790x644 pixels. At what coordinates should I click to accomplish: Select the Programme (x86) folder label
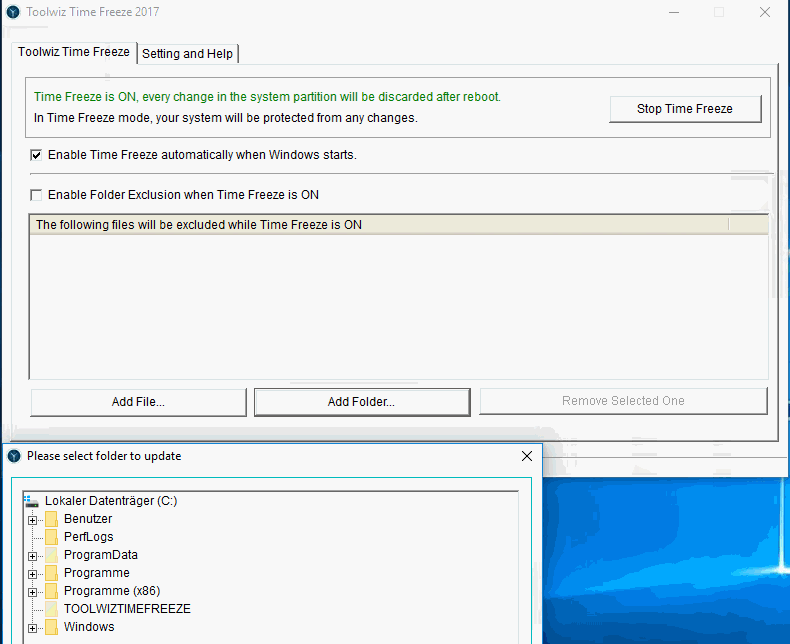tap(112, 591)
